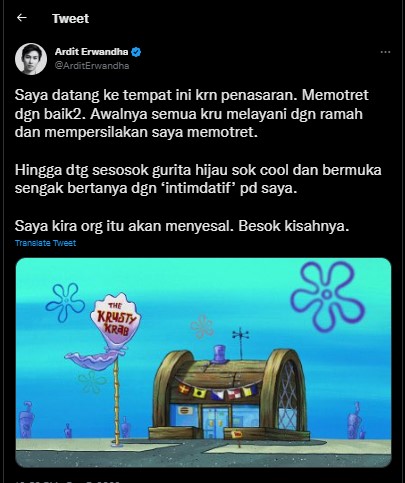Click the Translate Tweet link
The image size is (405, 483).
coord(45,243)
